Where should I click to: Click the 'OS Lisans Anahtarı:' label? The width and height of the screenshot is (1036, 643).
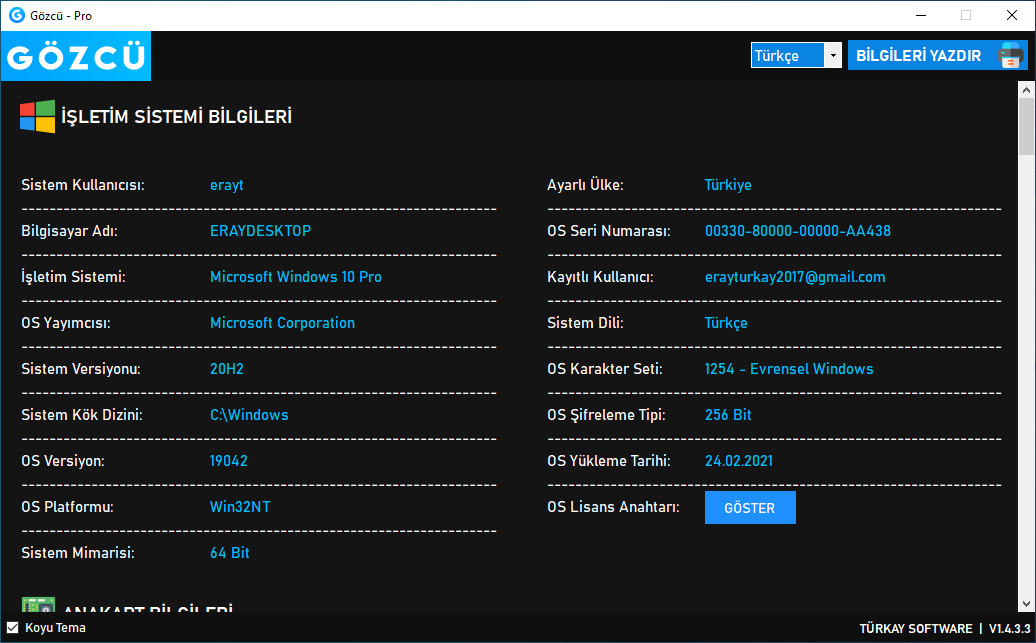click(x=613, y=507)
